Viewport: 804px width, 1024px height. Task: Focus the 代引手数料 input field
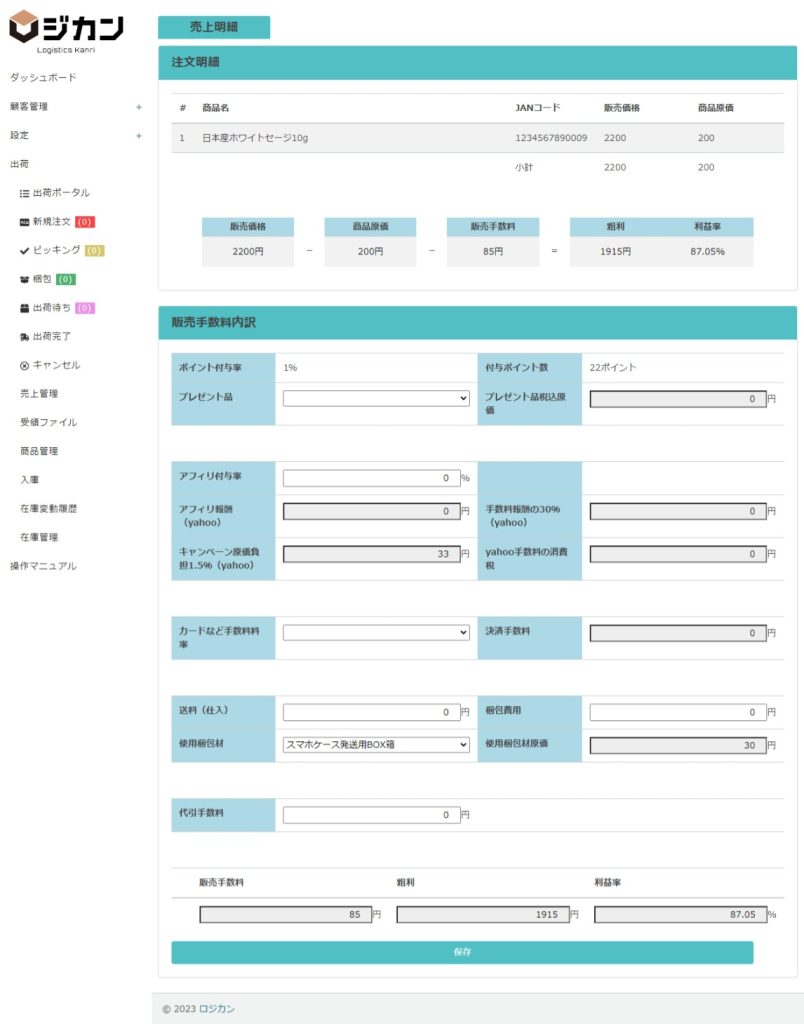coord(370,815)
